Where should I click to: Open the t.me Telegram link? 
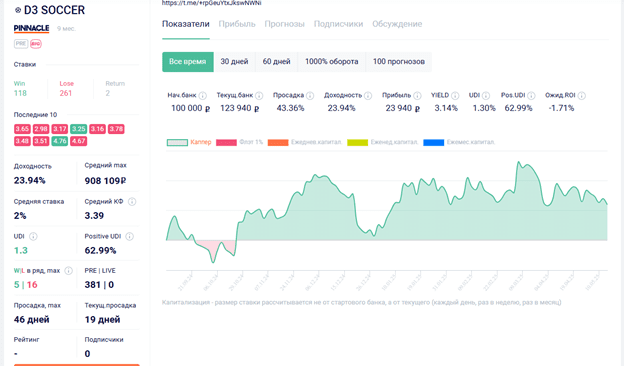click(211, 3)
